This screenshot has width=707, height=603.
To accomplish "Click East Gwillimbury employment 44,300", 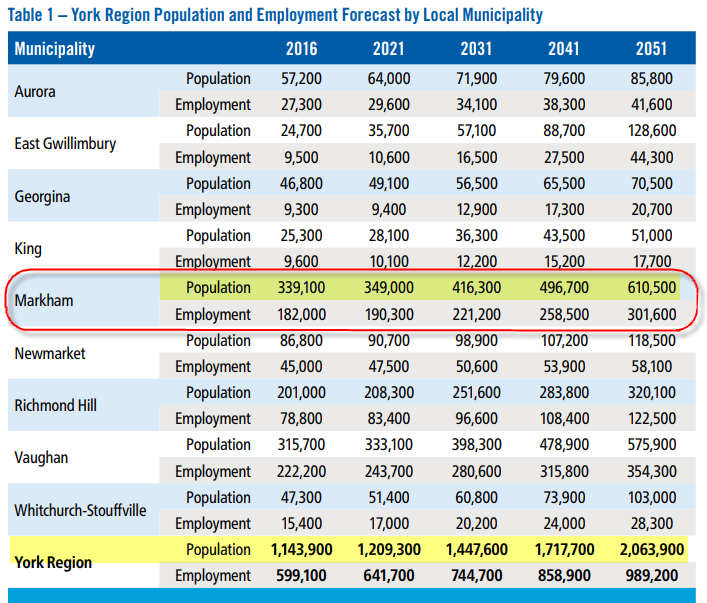I will tap(652, 157).
